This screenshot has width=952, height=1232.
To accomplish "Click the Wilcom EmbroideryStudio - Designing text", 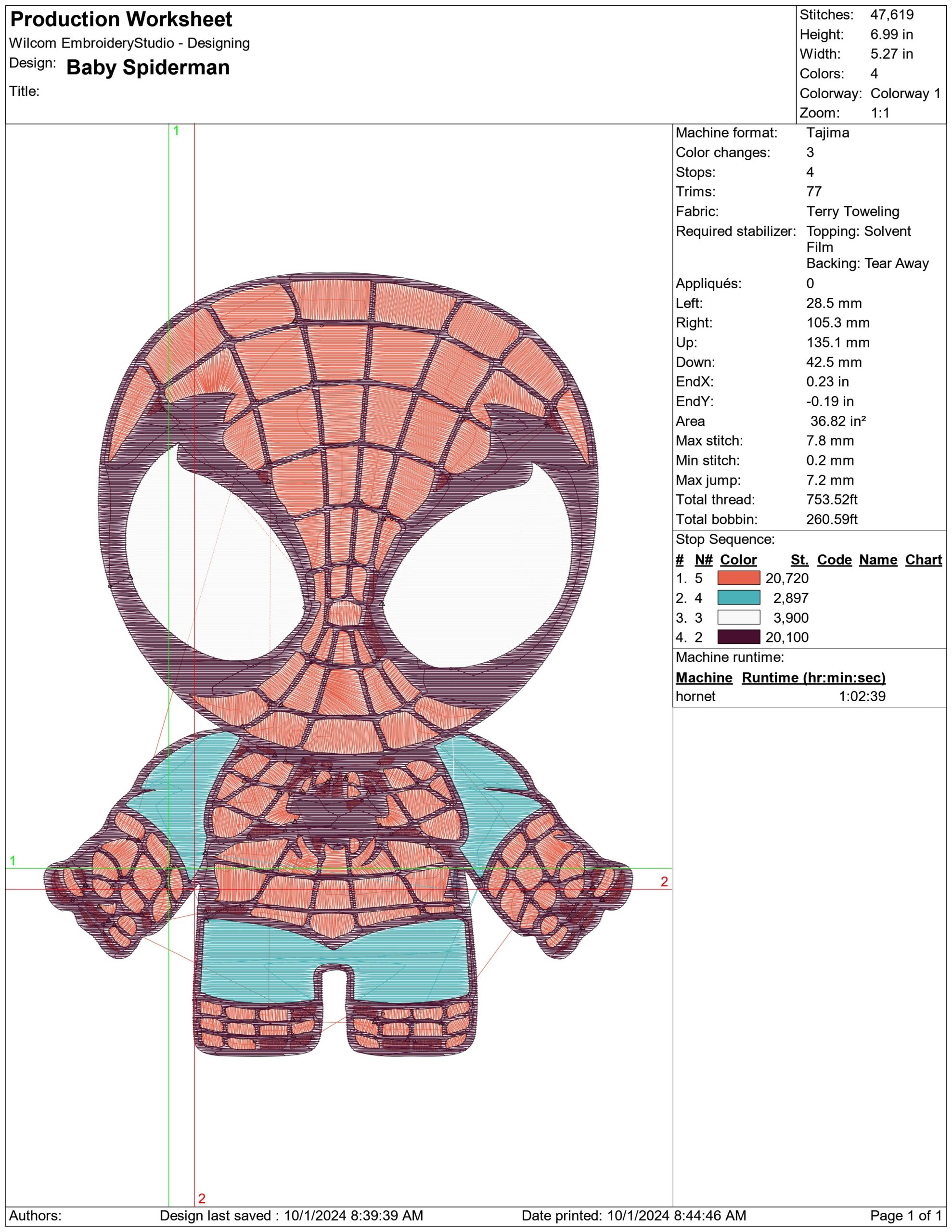I will point(129,43).
